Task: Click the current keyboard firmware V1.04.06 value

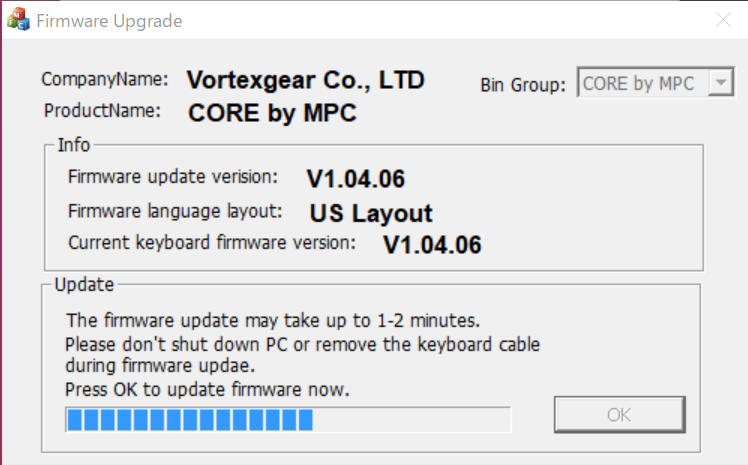Action: [432, 244]
